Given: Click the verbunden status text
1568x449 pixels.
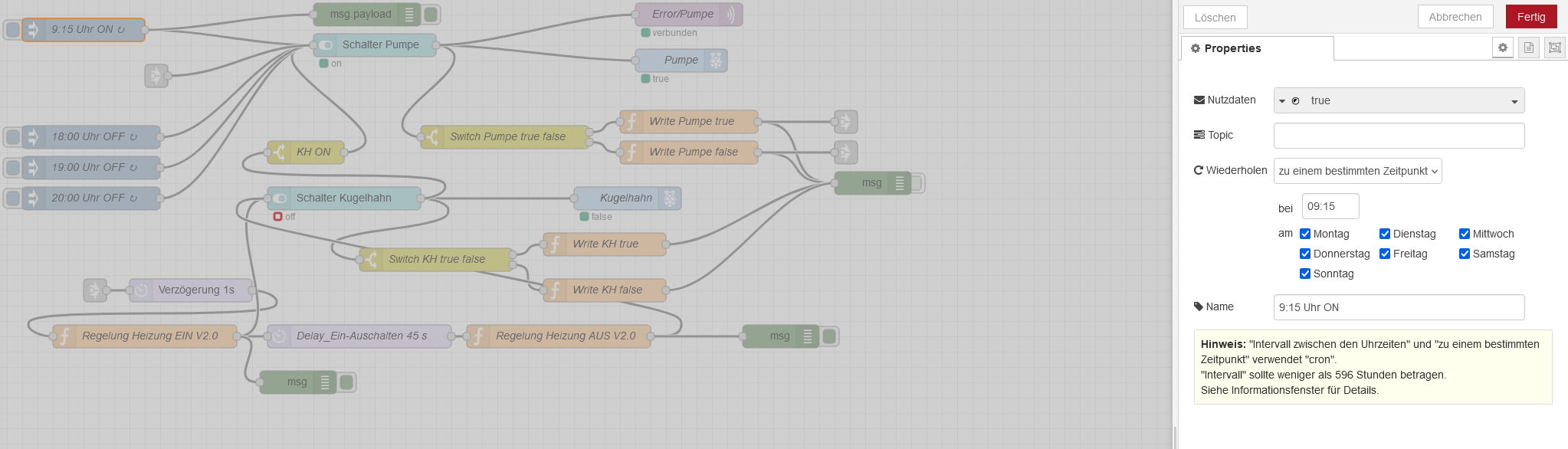Looking at the screenshot, I should [x=674, y=33].
